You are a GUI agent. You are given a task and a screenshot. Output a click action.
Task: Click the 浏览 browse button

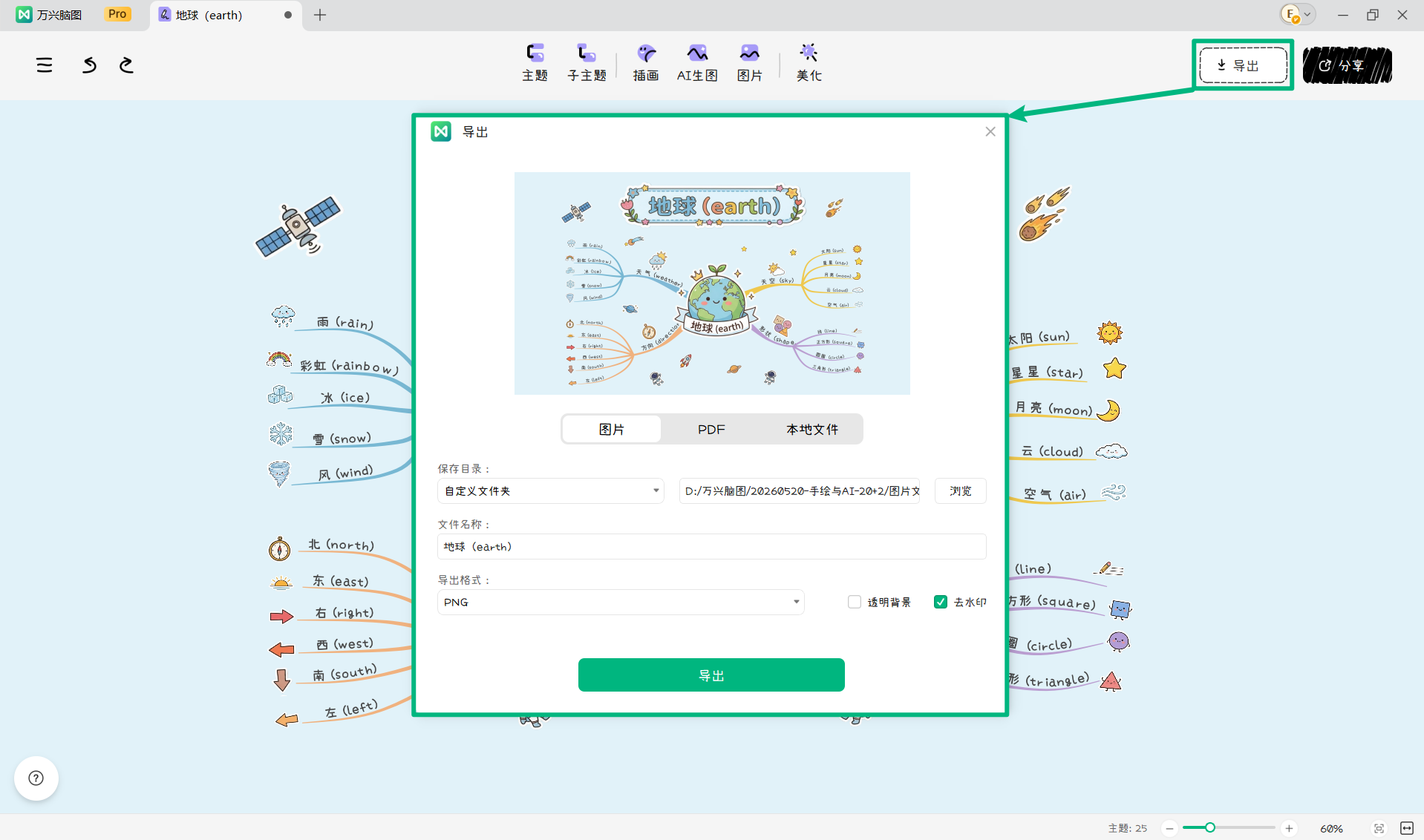960,490
